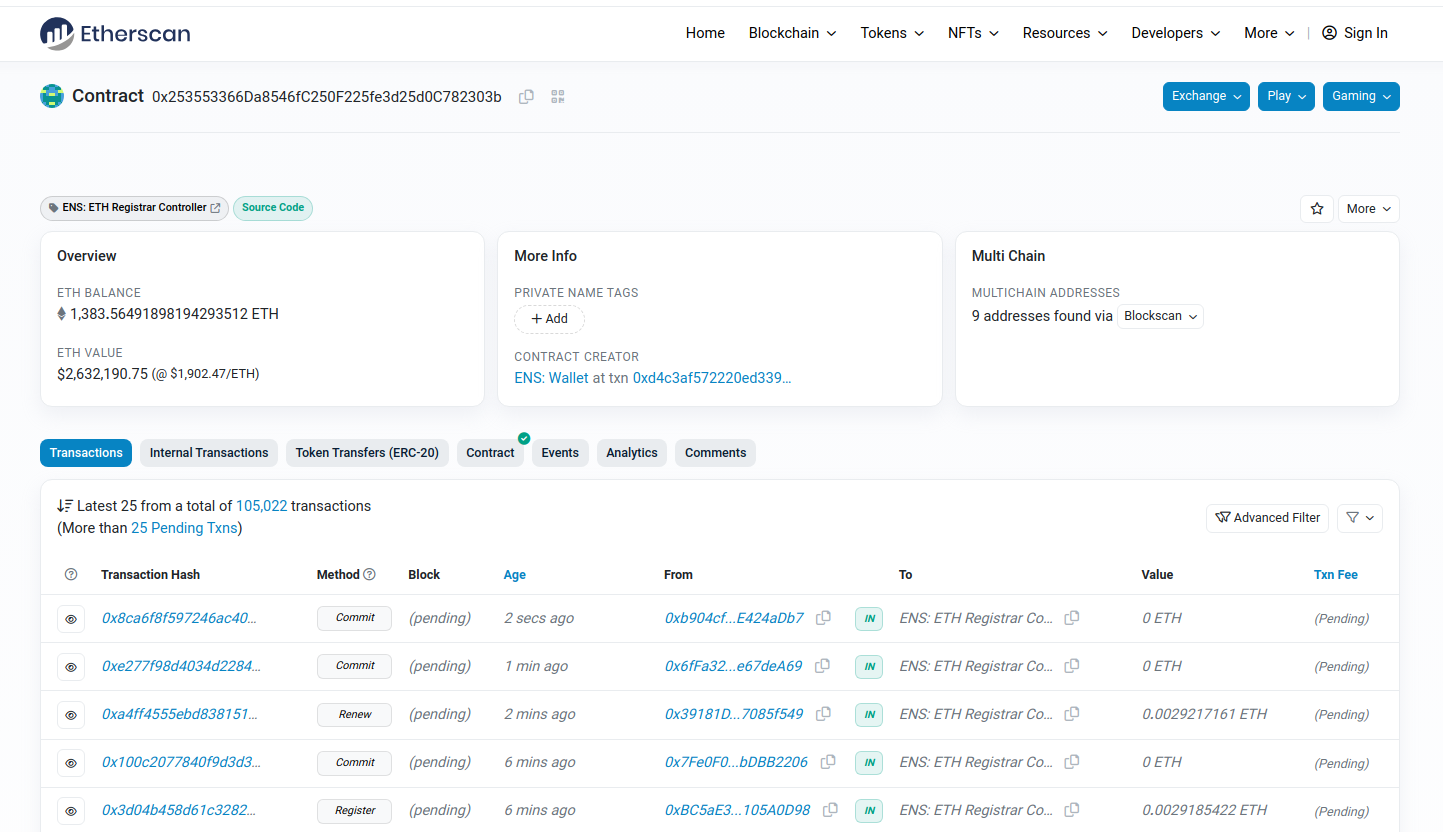
Task: Expand the Resources menu
Action: pos(1065,33)
